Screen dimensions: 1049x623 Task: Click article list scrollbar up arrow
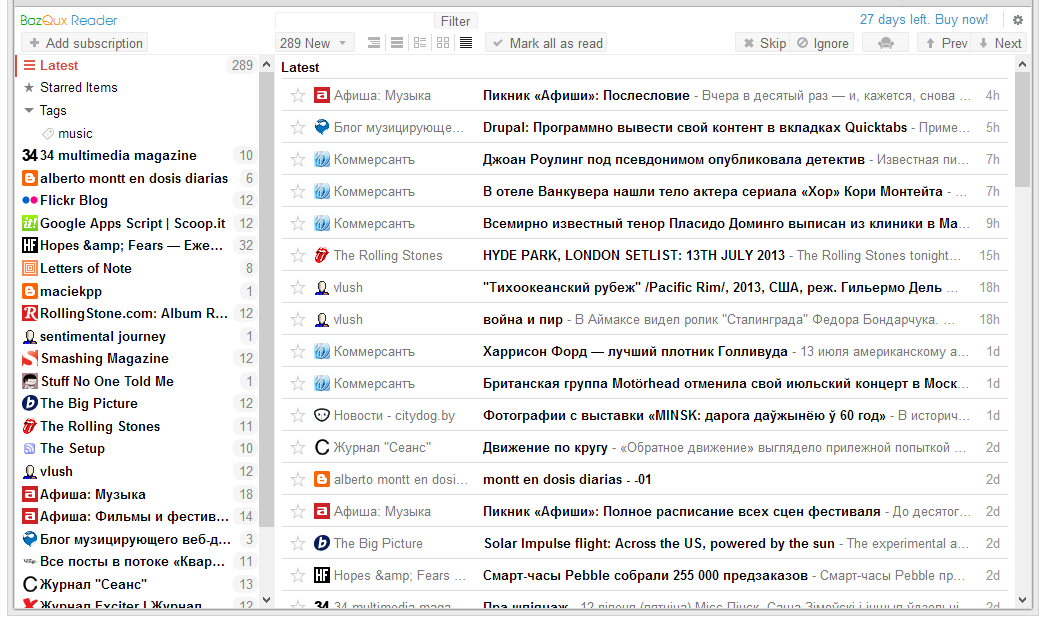[1022, 64]
